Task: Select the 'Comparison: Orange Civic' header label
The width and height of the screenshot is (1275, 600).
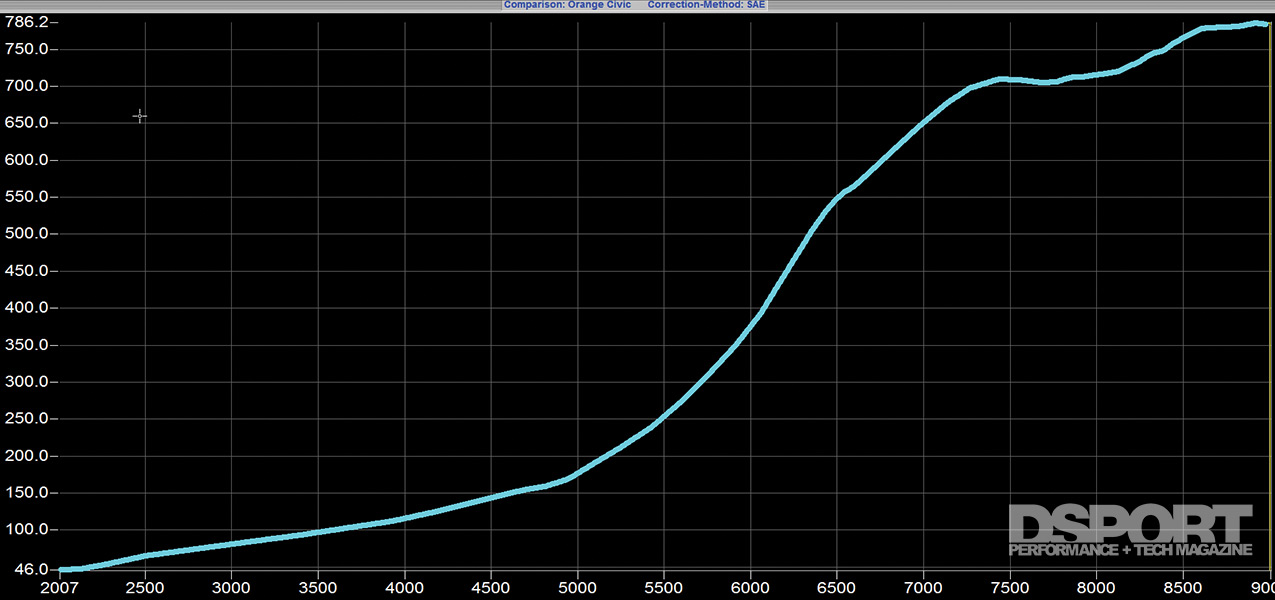Action: pyautogui.click(x=567, y=5)
